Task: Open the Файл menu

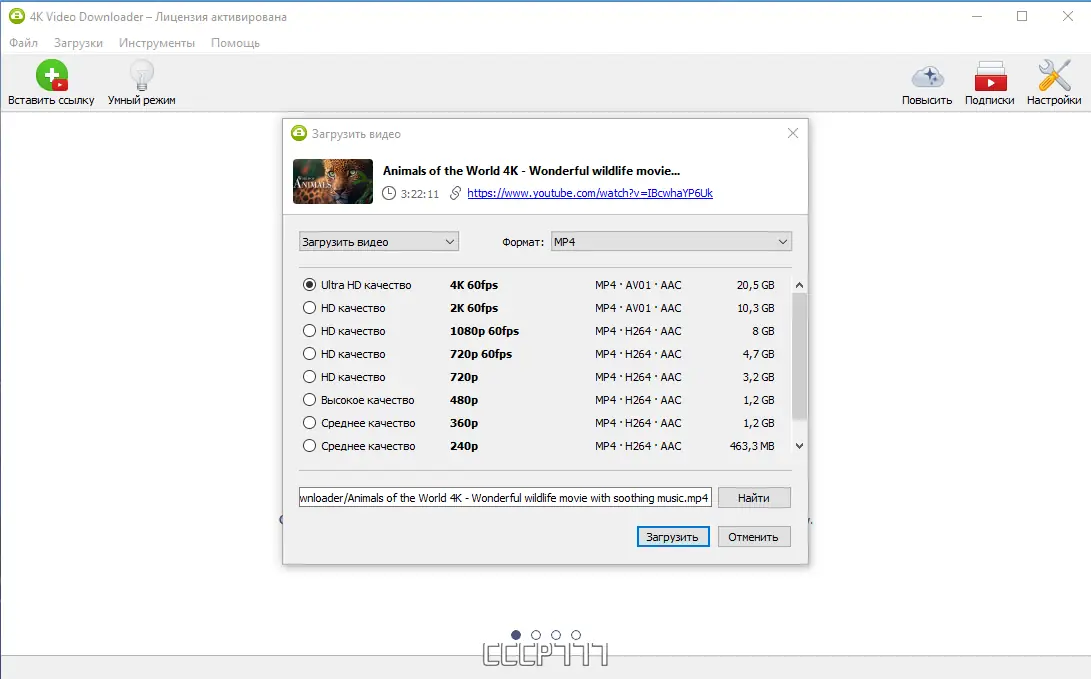Action: (23, 42)
